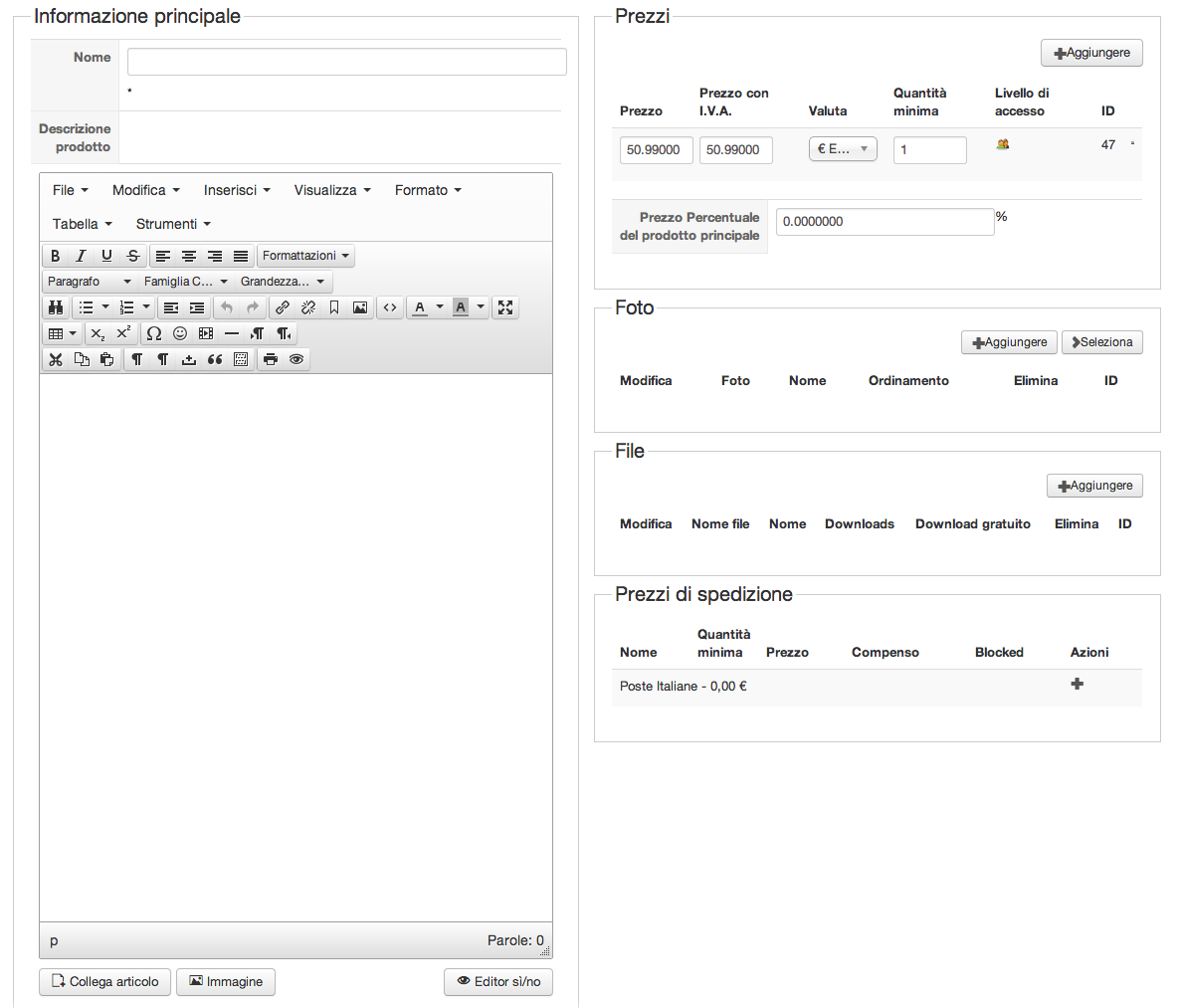Image resolution: width=1184 pixels, height=1008 pixels.
Task: Click the emoticon smiley icon
Action: [180, 333]
